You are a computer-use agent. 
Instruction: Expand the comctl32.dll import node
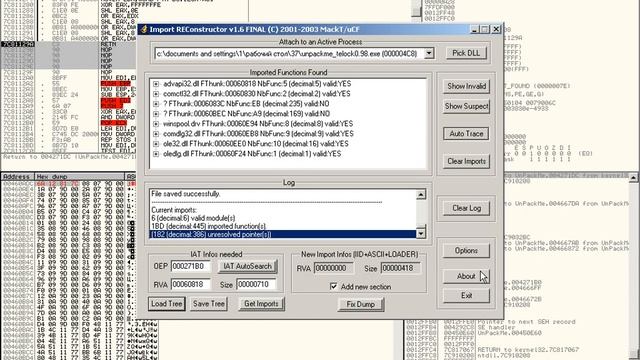coord(156,94)
